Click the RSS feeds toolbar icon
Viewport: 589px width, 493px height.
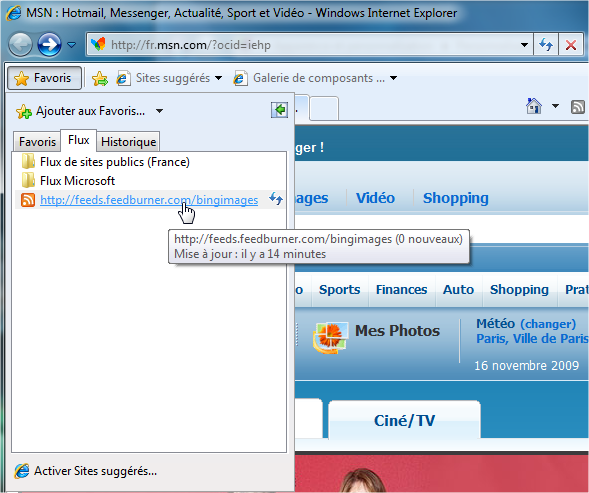pyautogui.click(x=578, y=107)
